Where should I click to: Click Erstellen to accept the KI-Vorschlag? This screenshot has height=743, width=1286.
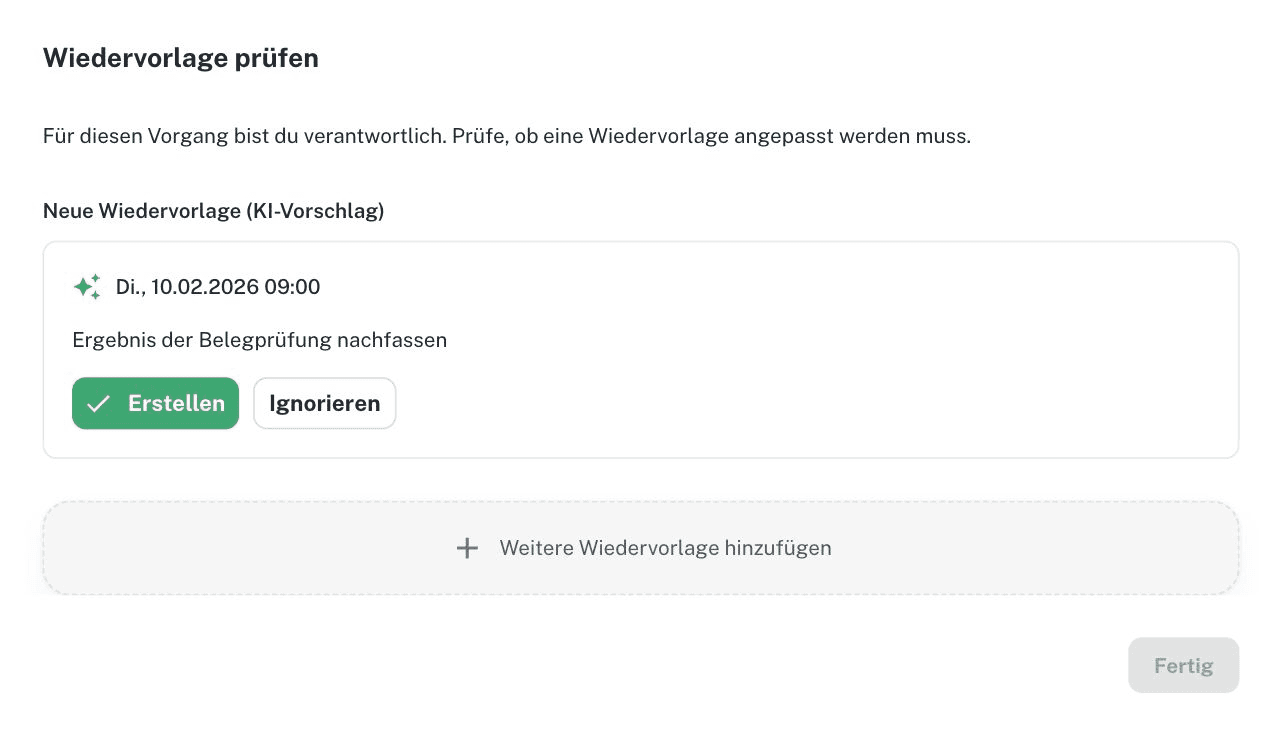pos(155,403)
